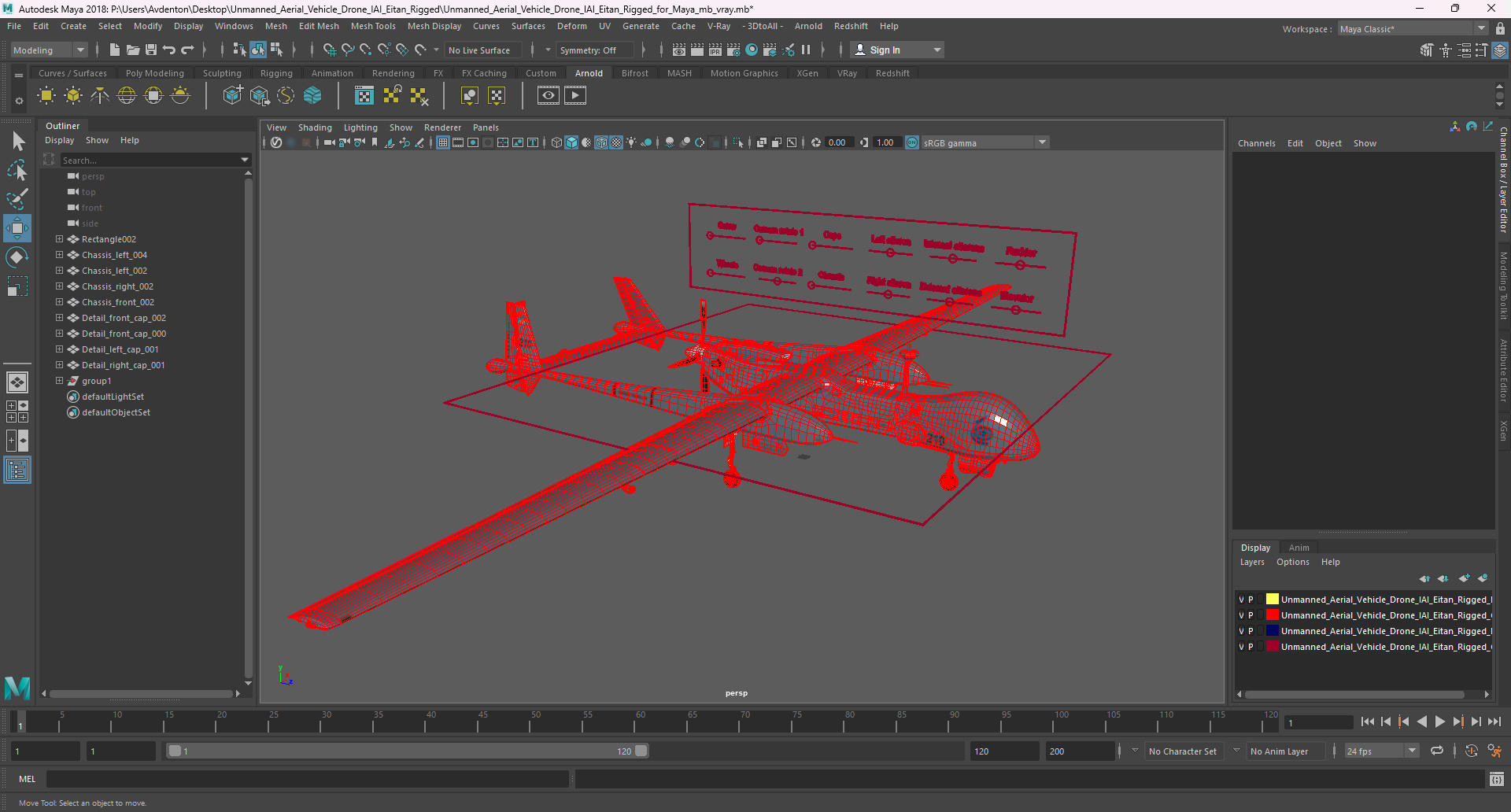Open the Deform menu
Image resolution: width=1511 pixels, height=812 pixels.
(572, 26)
